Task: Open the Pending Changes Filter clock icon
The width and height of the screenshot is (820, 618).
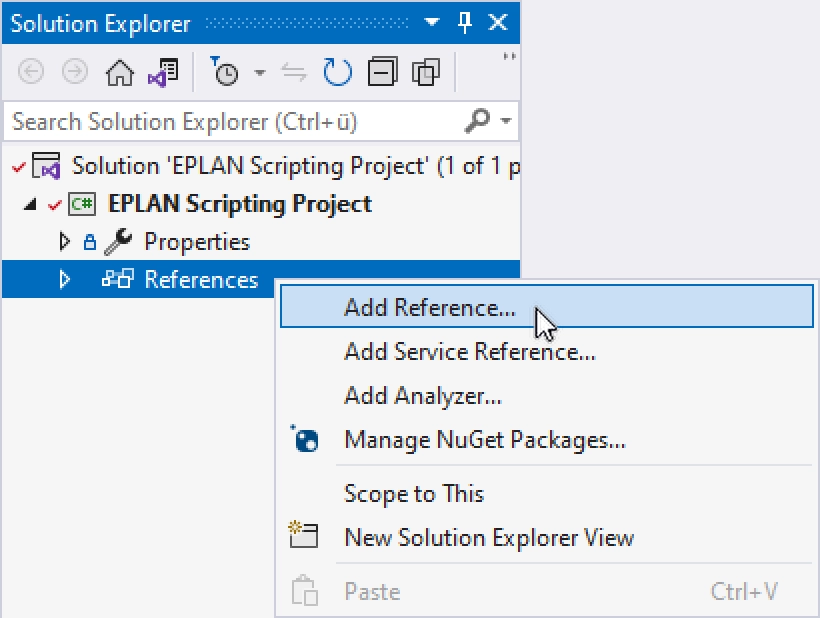Action: tap(225, 71)
